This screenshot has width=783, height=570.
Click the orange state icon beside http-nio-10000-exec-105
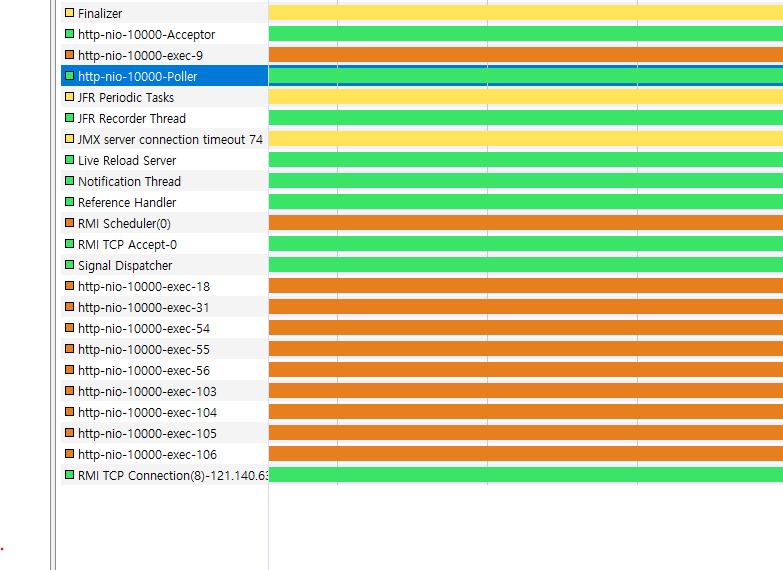[69, 432]
